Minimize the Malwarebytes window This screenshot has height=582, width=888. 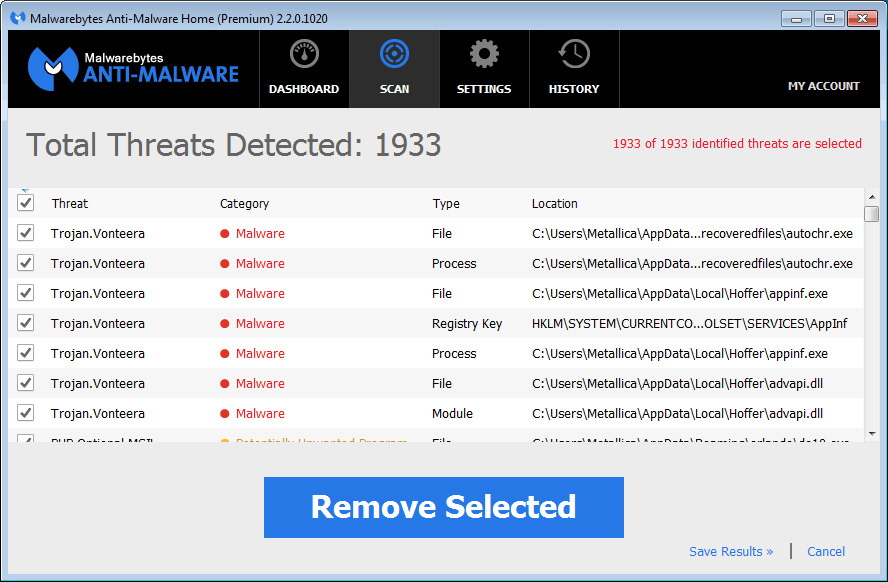pyautogui.click(x=796, y=19)
